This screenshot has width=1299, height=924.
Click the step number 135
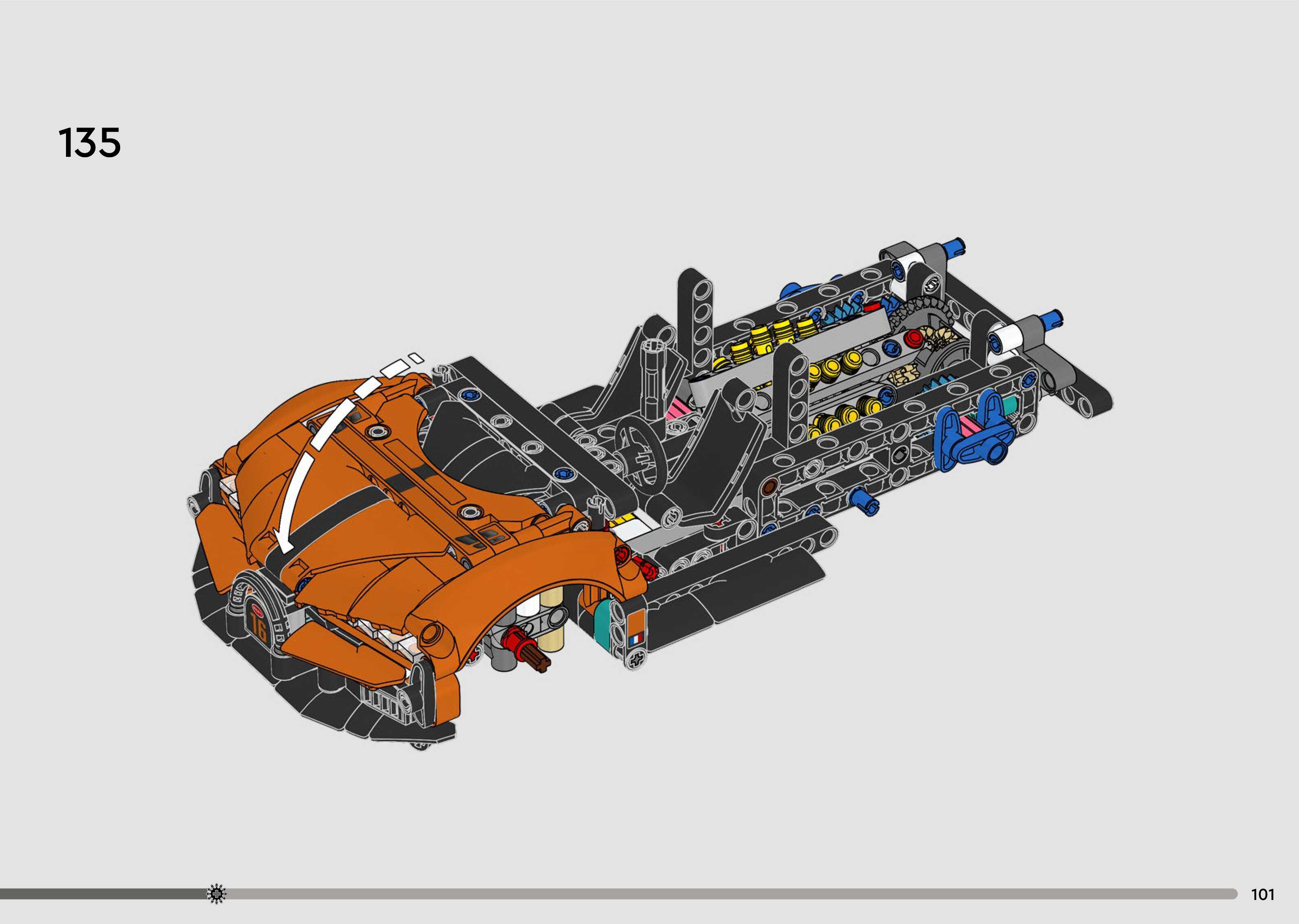tap(89, 143)
